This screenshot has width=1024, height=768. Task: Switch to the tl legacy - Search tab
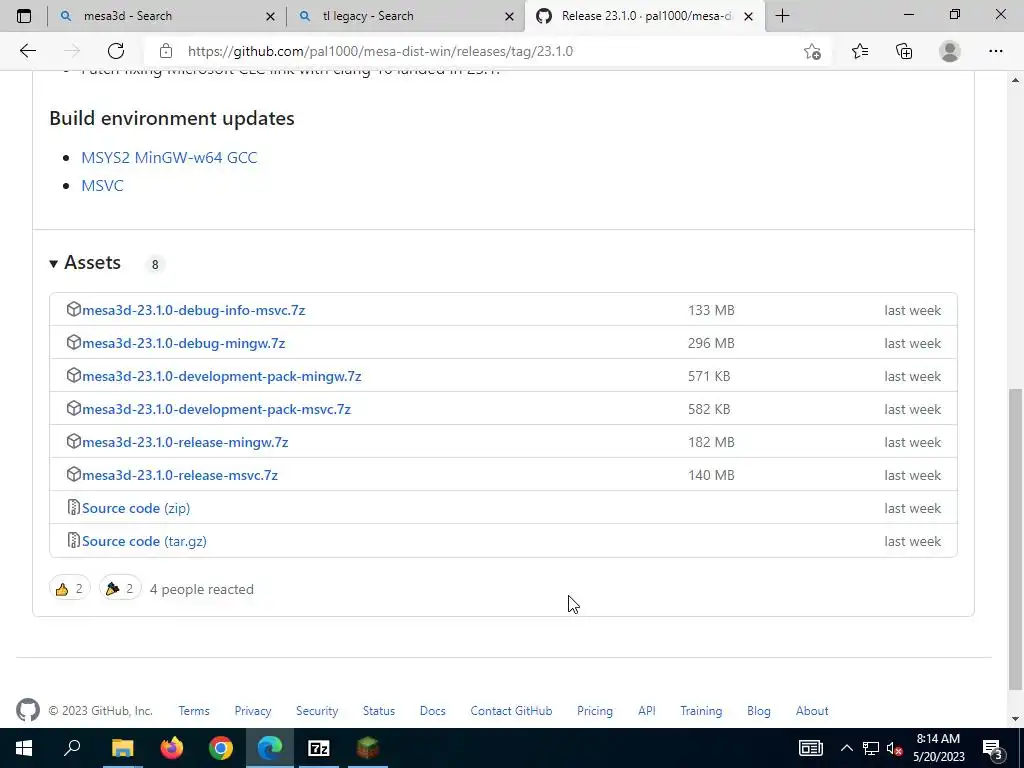click(x=406, y=16)
